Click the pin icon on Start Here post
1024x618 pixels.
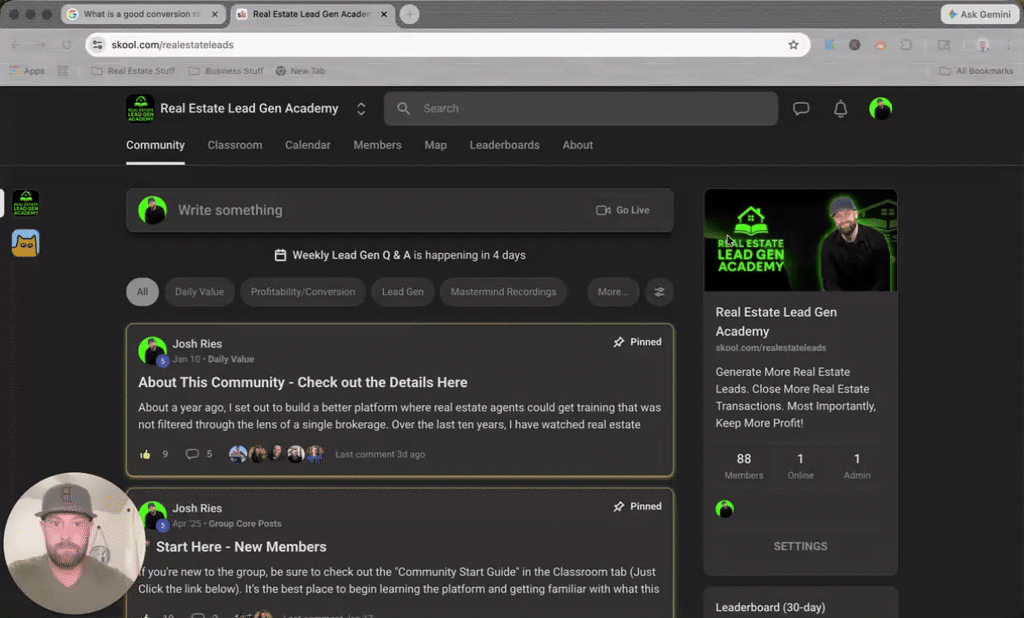coord(618,506)
